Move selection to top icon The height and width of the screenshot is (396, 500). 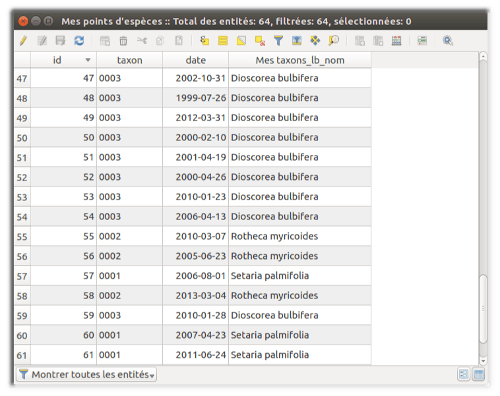click(297, 41)
